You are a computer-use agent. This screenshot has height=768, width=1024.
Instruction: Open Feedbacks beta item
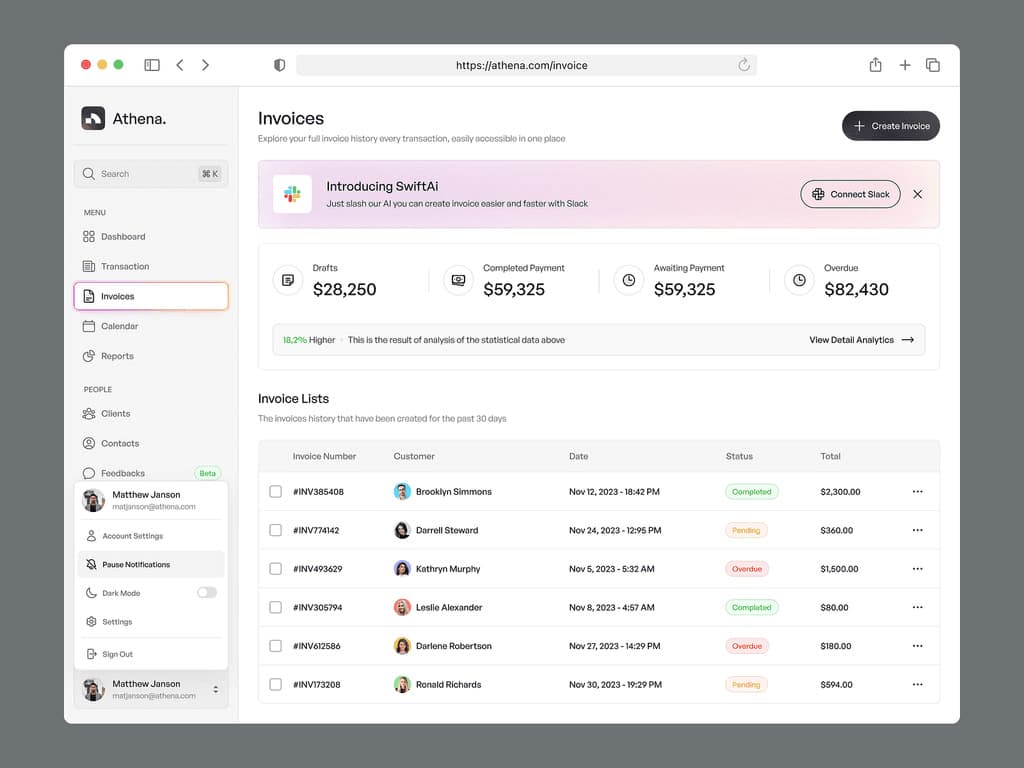[151, 473]
